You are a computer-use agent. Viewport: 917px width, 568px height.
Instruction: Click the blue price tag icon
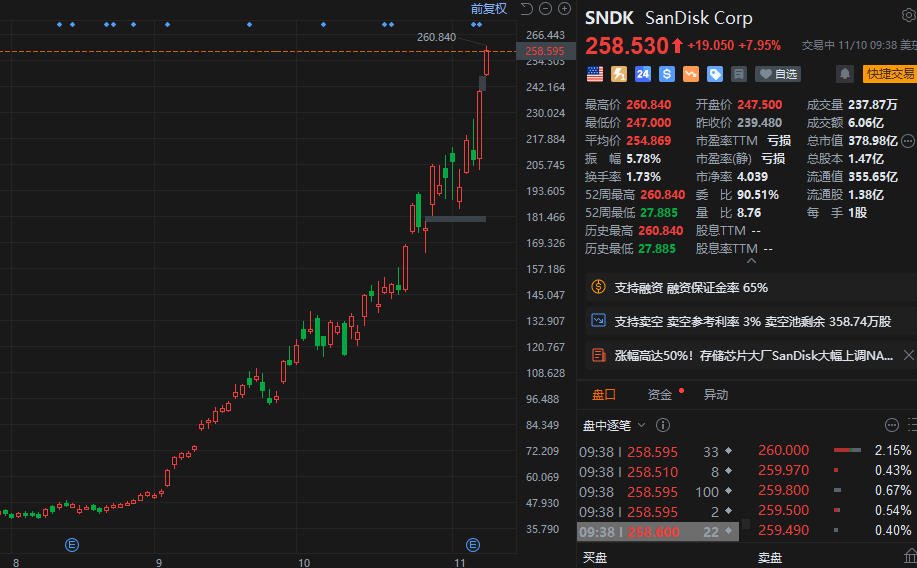715,74
